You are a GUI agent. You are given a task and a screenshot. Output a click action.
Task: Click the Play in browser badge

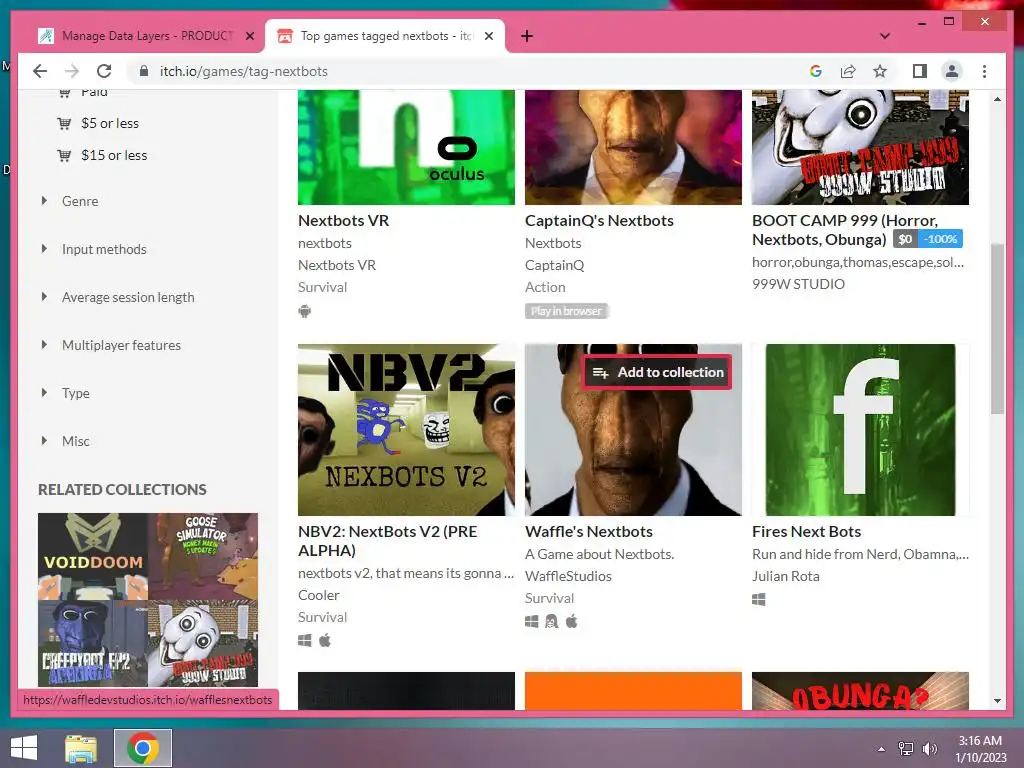566,311
